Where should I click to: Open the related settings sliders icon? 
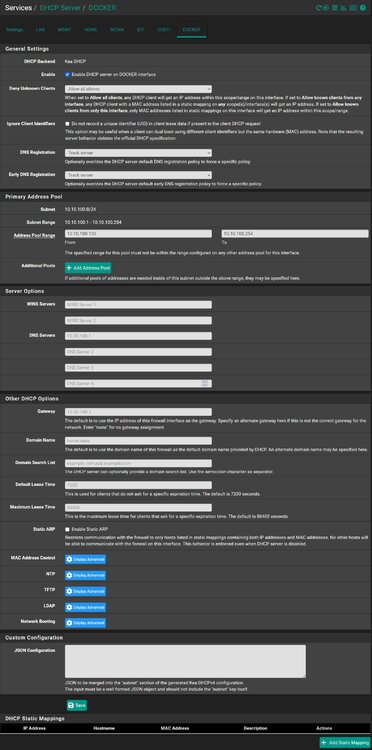pos(335,8)
